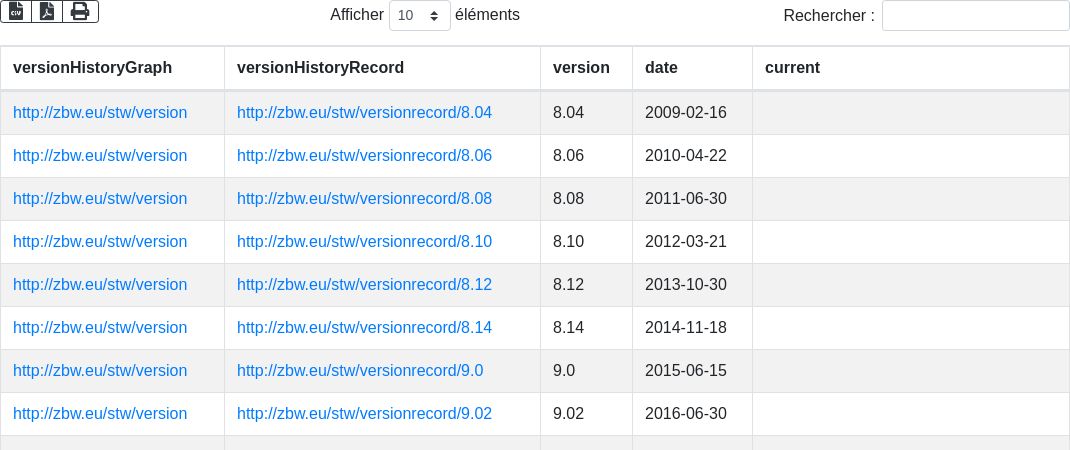
Task: Visit the versionrecord/8.12 link
Action: (364, 285)
